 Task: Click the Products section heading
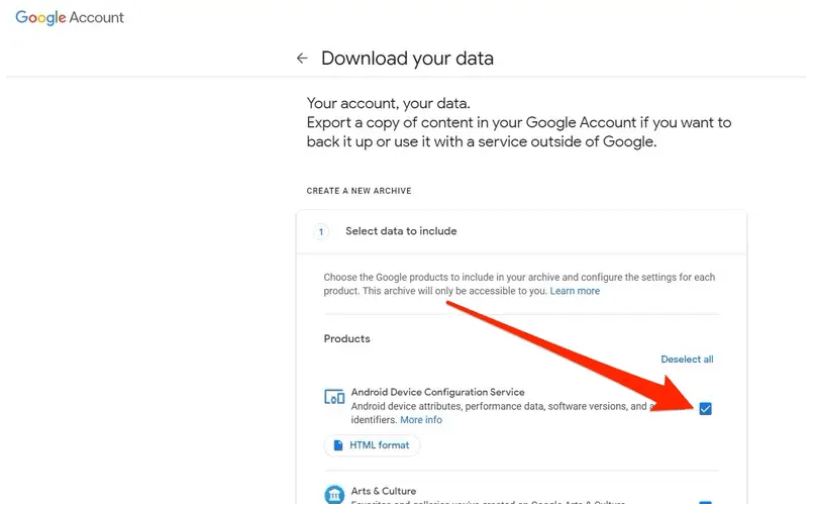point(347,339)
